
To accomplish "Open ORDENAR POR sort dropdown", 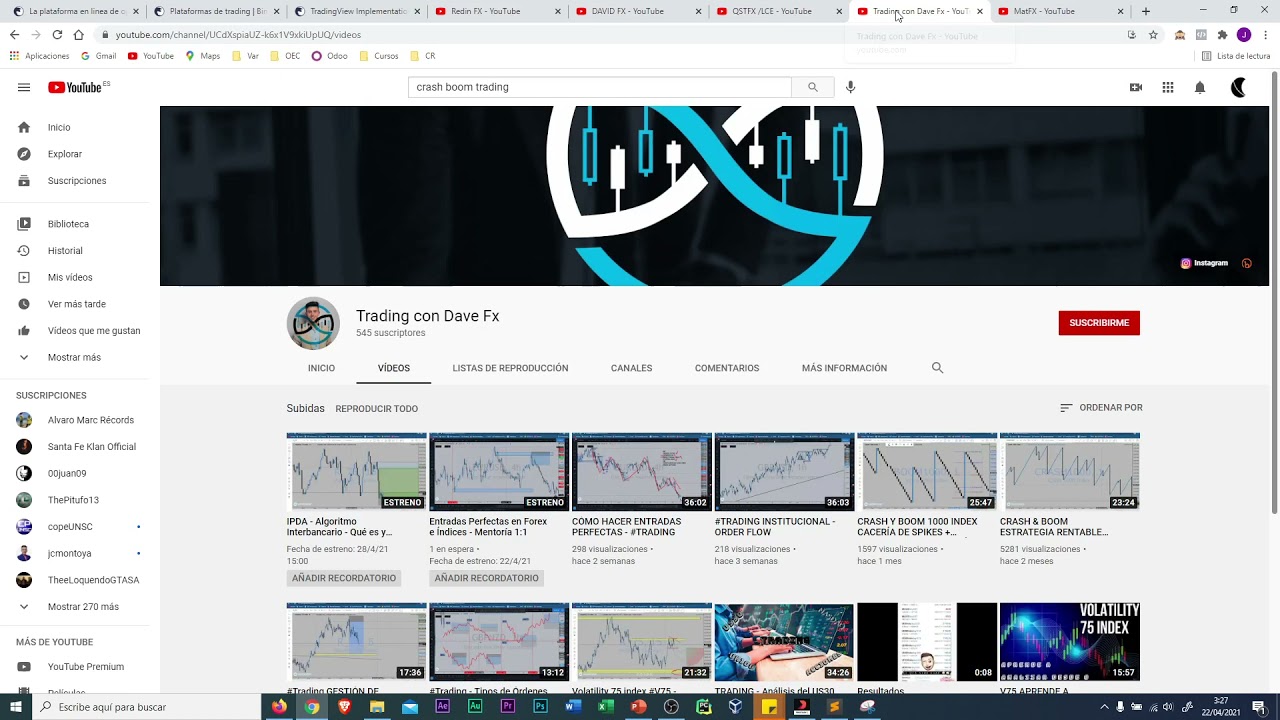I will pyautogui.click(x=1101, y=408).
